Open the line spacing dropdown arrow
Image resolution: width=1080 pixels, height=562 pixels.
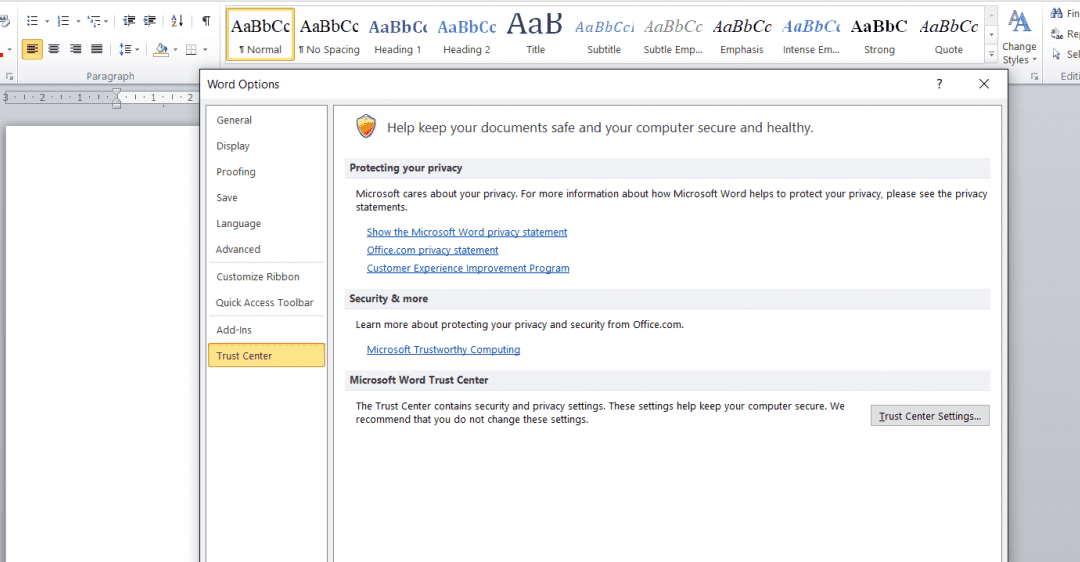pyautogui.click(x=138, y=50)
